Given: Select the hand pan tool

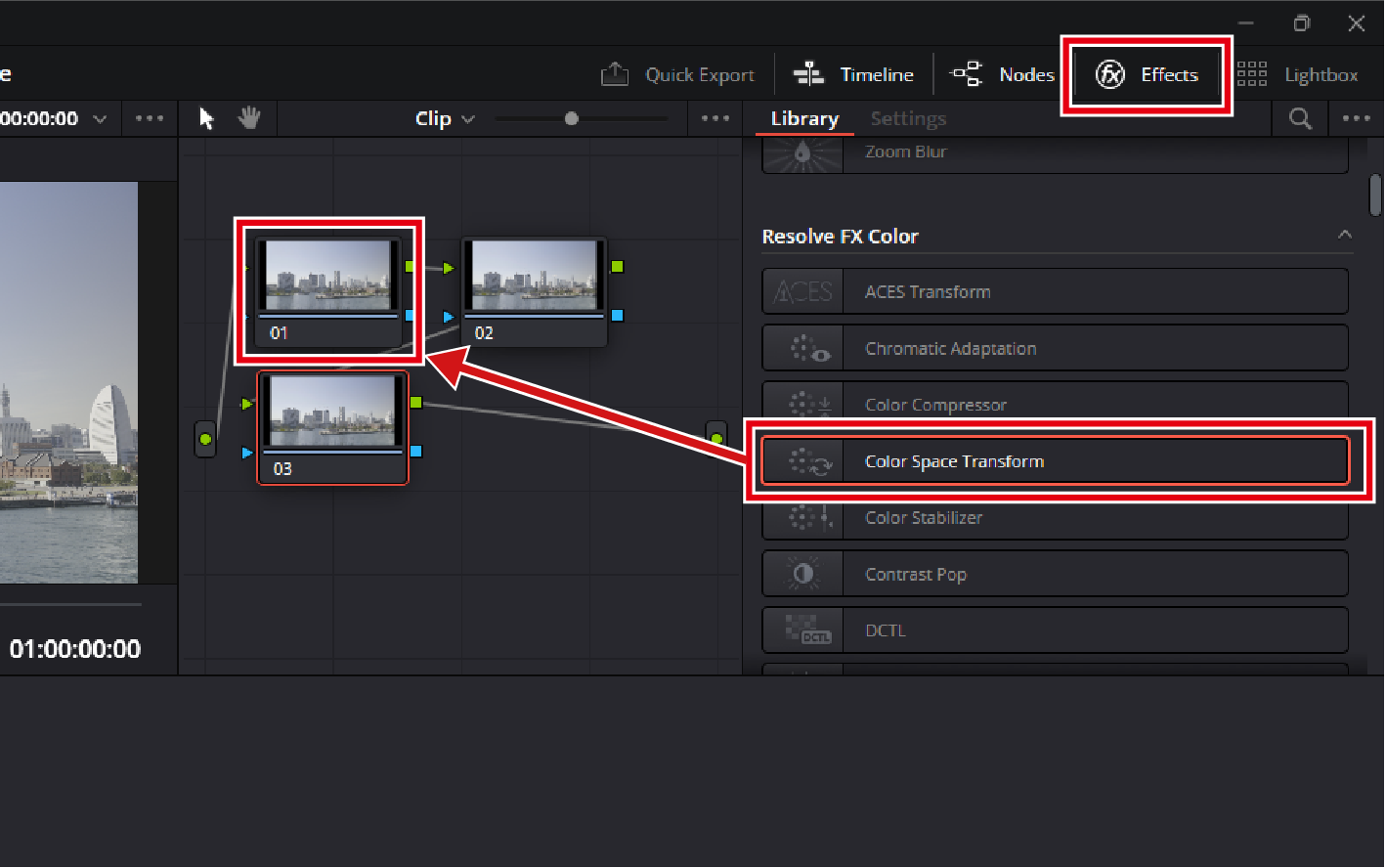Looking at the screenshot, I should click(250, 118).
